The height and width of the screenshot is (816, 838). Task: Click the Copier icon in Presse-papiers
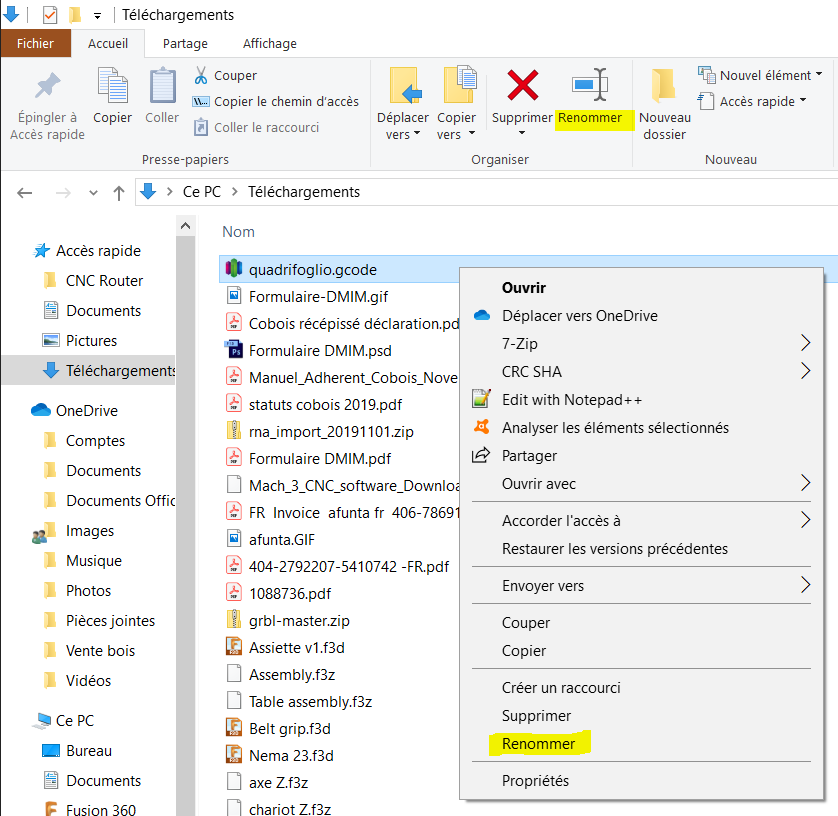[112, 86]
